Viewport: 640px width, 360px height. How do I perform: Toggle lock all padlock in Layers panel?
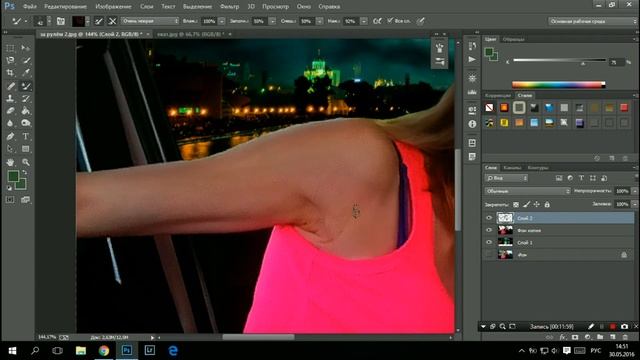point(547,204)
